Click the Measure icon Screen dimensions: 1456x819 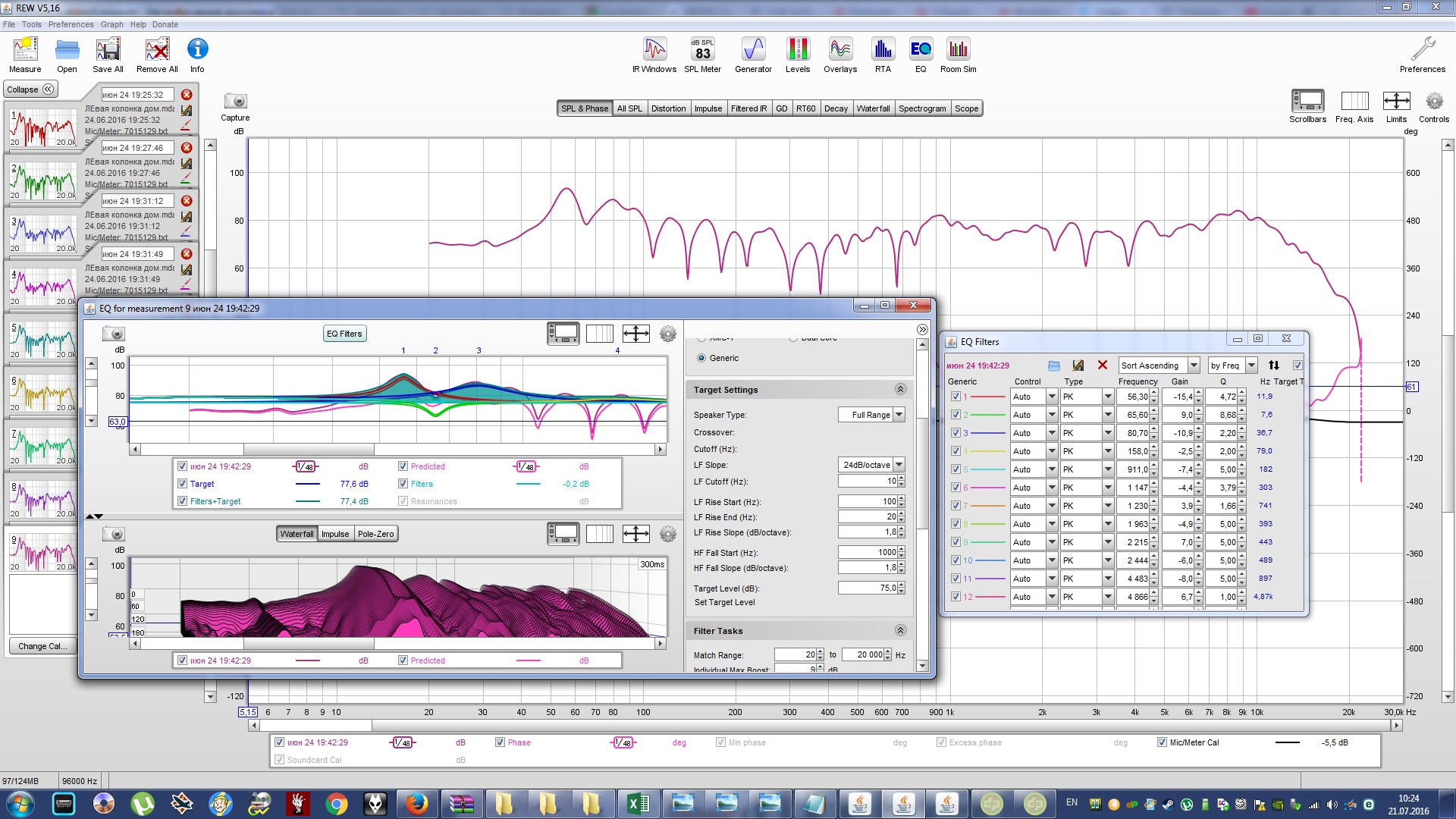(25, 50)
